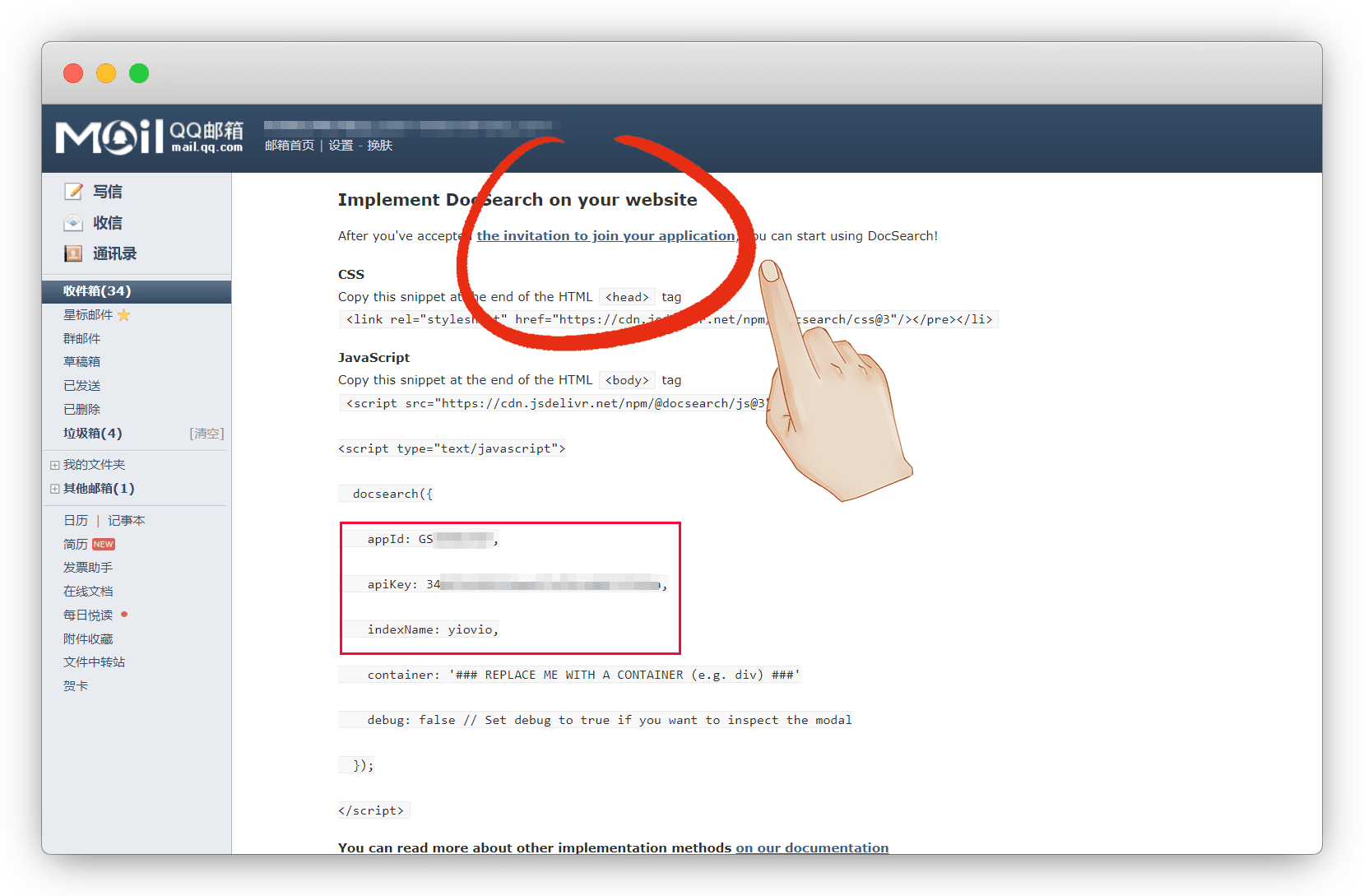The width and height of the screenshot is (1364, 896).
Task: Open the 日历 calendar link
Action: pyautogui.click(x=76, y=521)
